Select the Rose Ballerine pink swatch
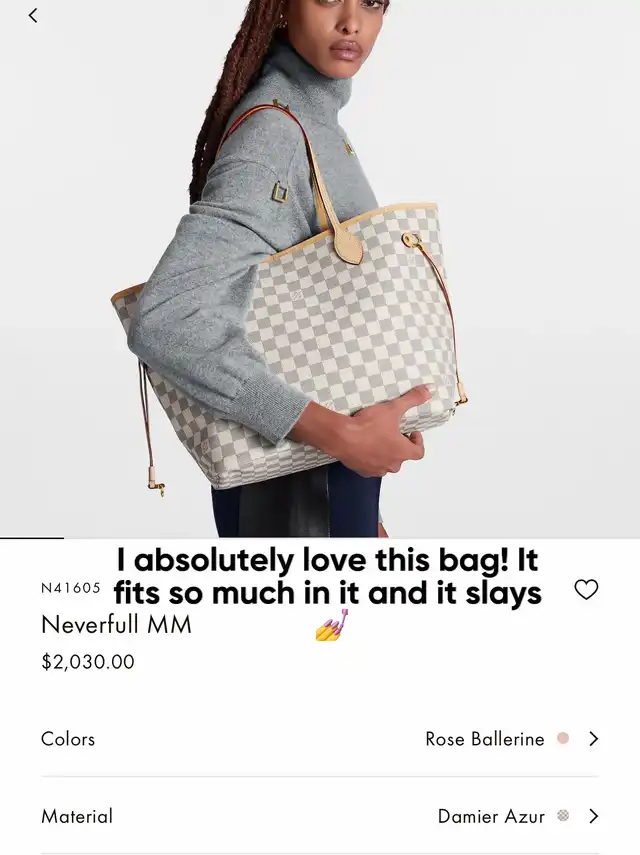 pyautogui.click(x=563, y=738)
